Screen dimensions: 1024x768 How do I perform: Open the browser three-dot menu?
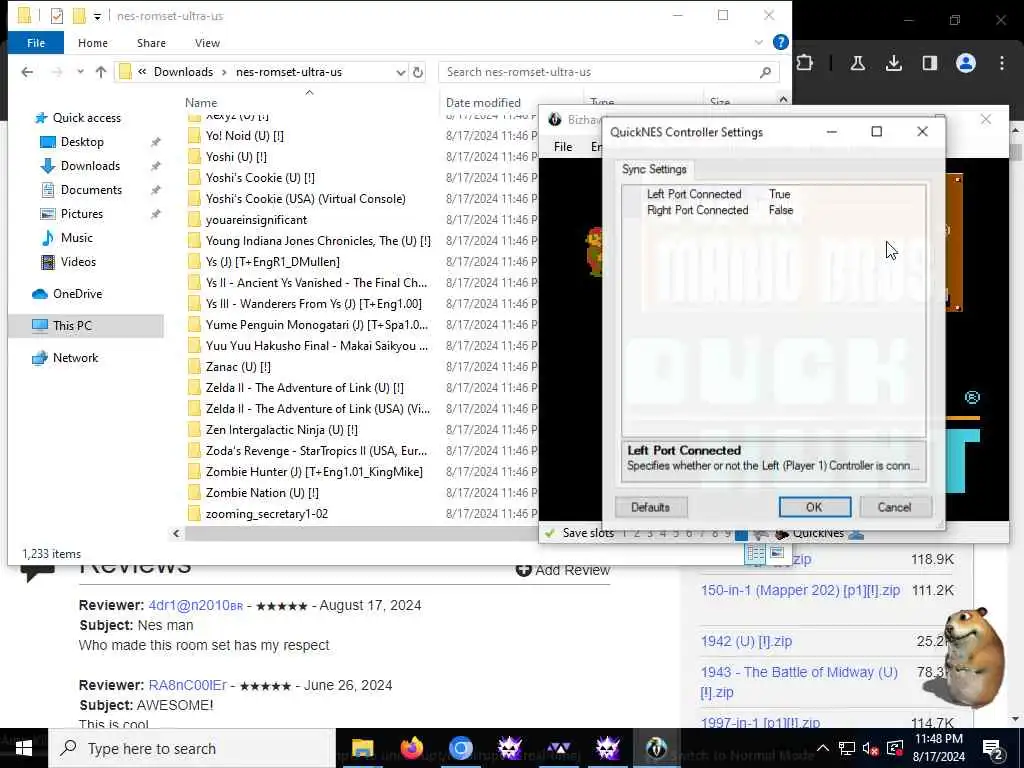1002,63
